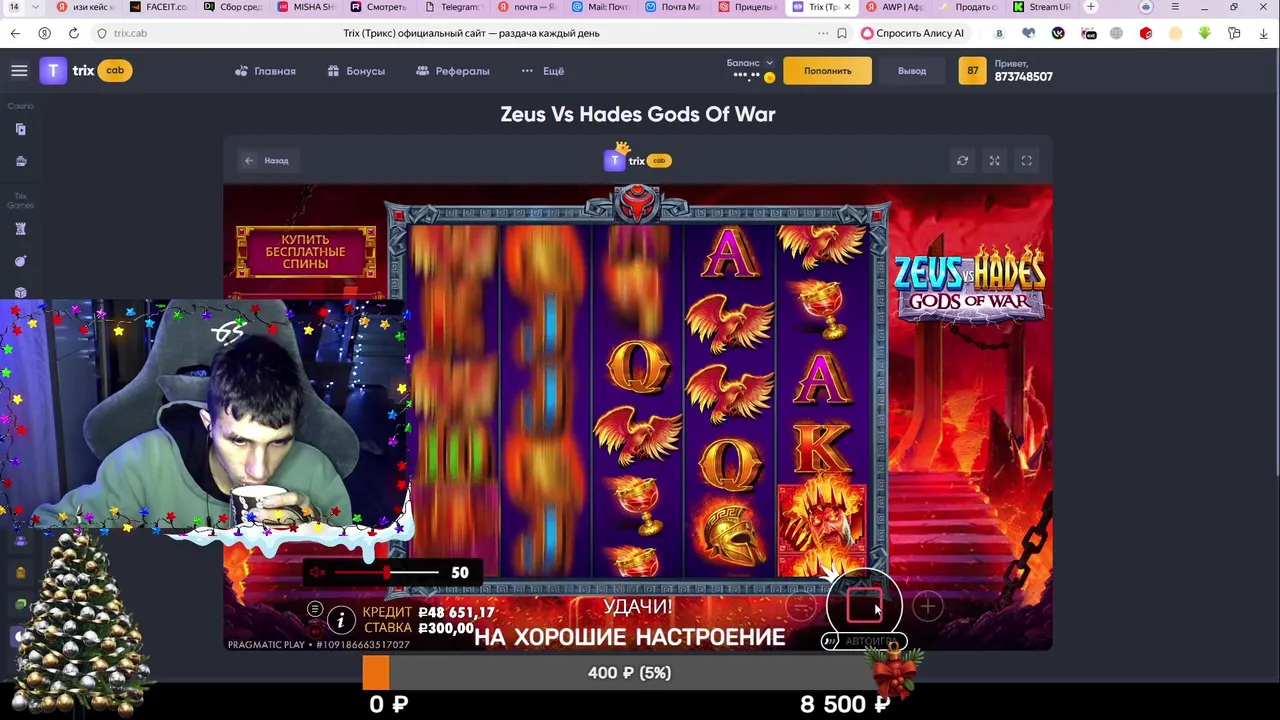This screenshot has width=1280, height=720.
Task: Open the Рефералы section
Action: point(452,71)
